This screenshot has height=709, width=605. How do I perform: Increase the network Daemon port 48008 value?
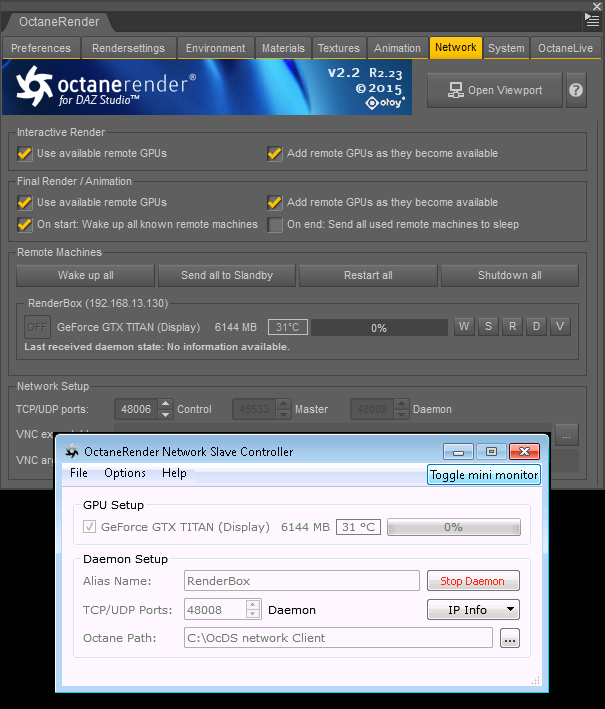(402, 404)
